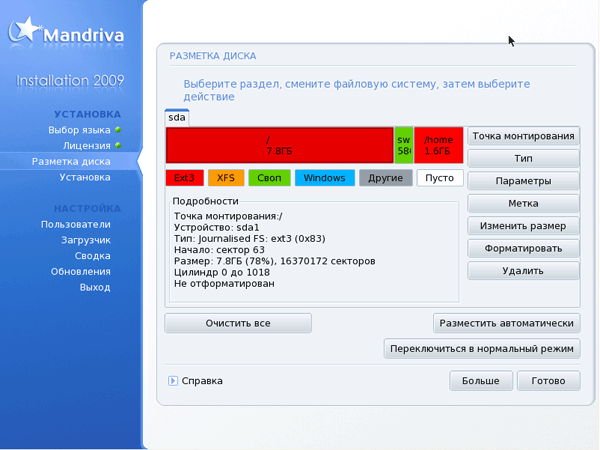Click the 'Цилиндр 0 до 1018' line
The width and height of the screenshot is (600, 450).
pyautogui.click(x=222, y=272)
